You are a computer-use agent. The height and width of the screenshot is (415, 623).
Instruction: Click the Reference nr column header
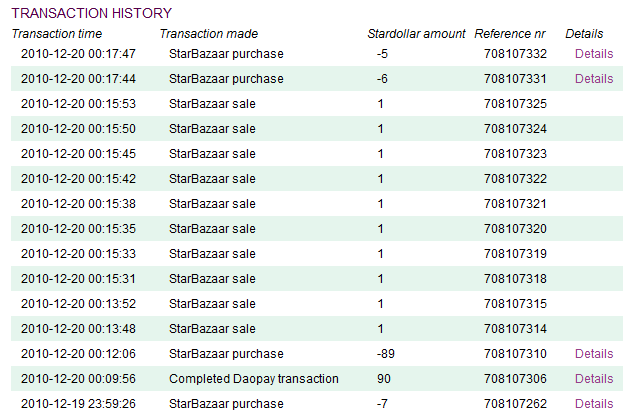coord(510,34)
